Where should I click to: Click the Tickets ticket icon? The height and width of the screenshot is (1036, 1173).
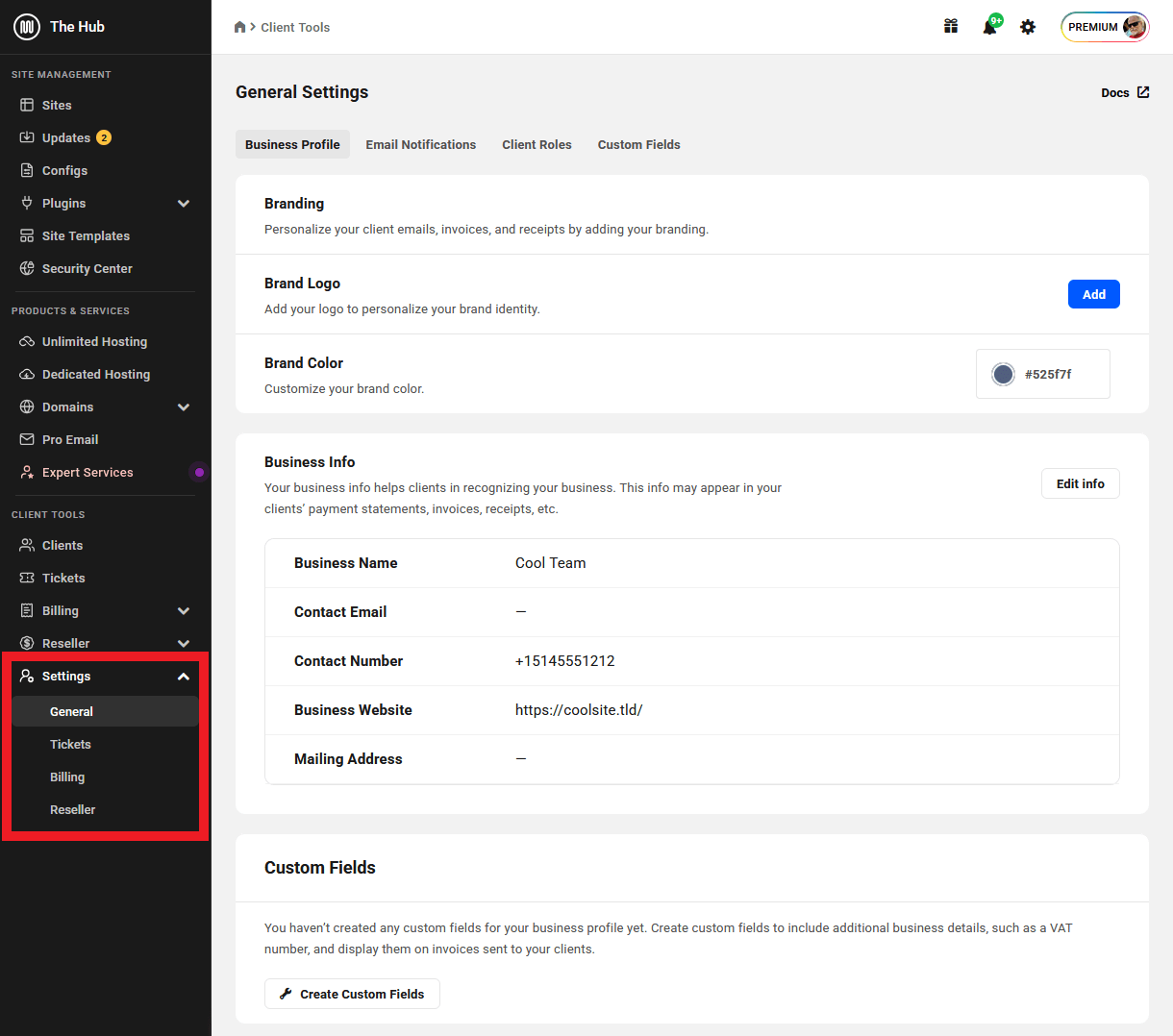point(27,578)
